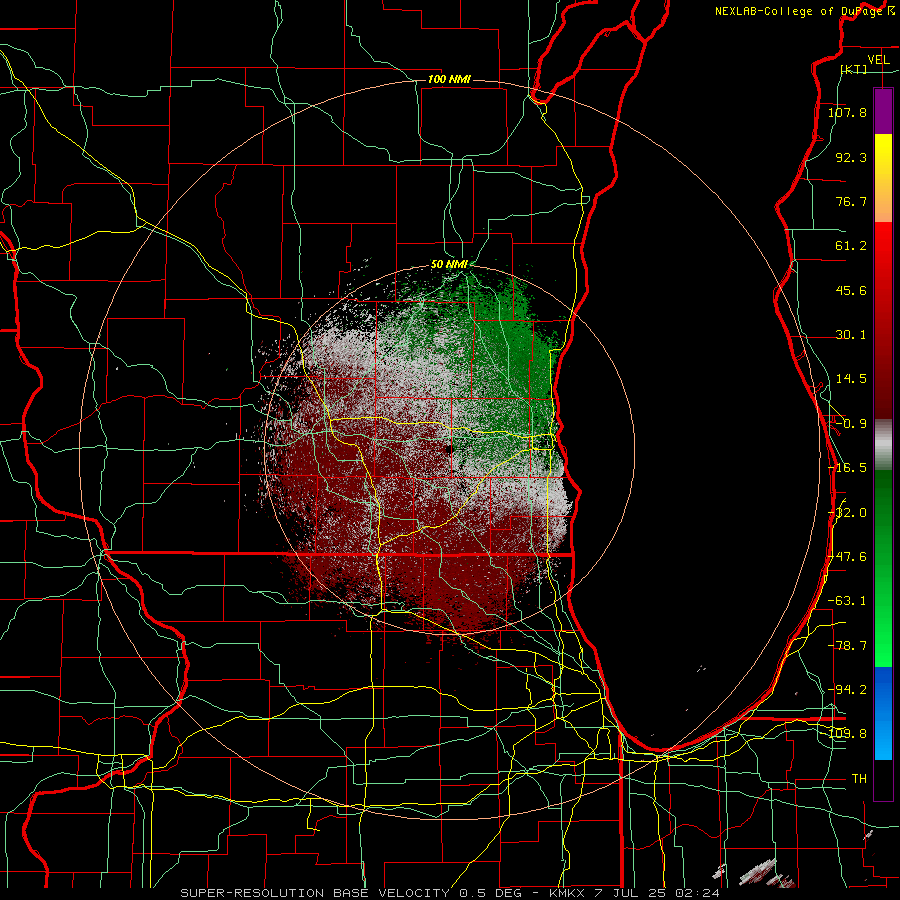
Task: Select the -94.2 velocity scale value
Action: click(x=847, y=690)
